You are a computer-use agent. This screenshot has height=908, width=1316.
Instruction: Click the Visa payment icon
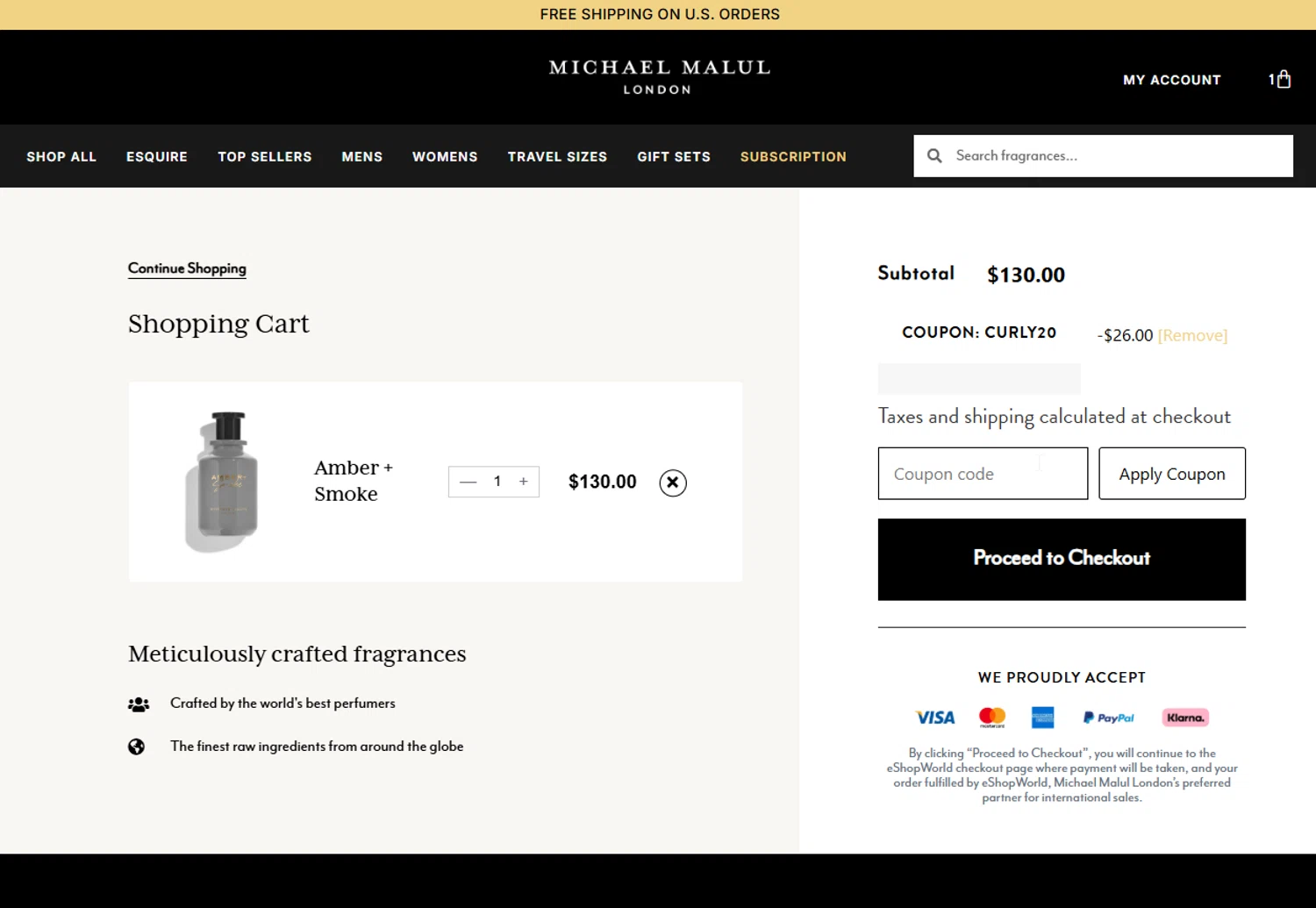(x=935, y=718)
